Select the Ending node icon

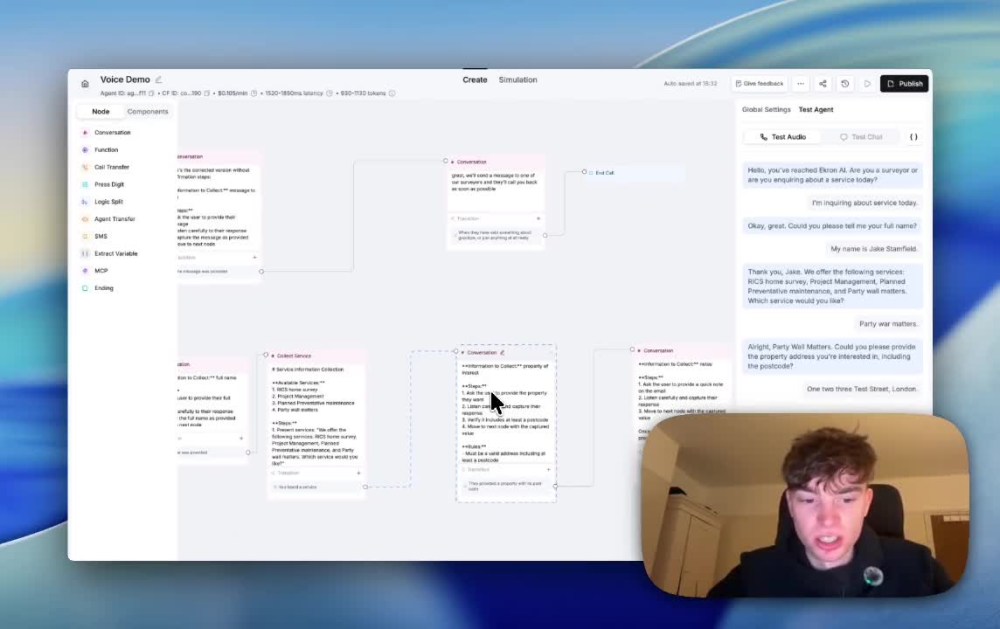85,288
